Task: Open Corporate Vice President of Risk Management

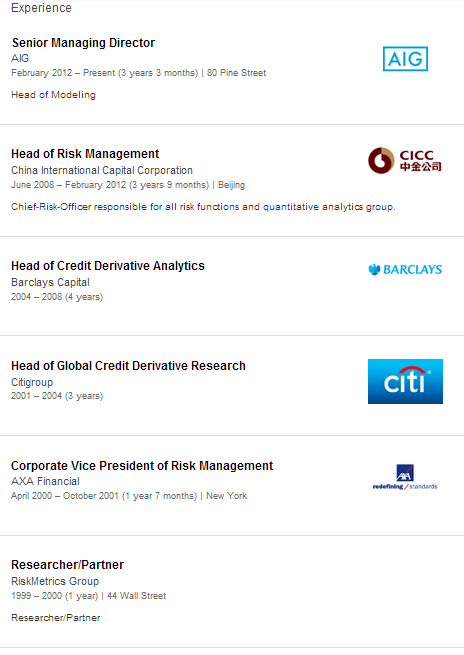Action: click(142, 466)
